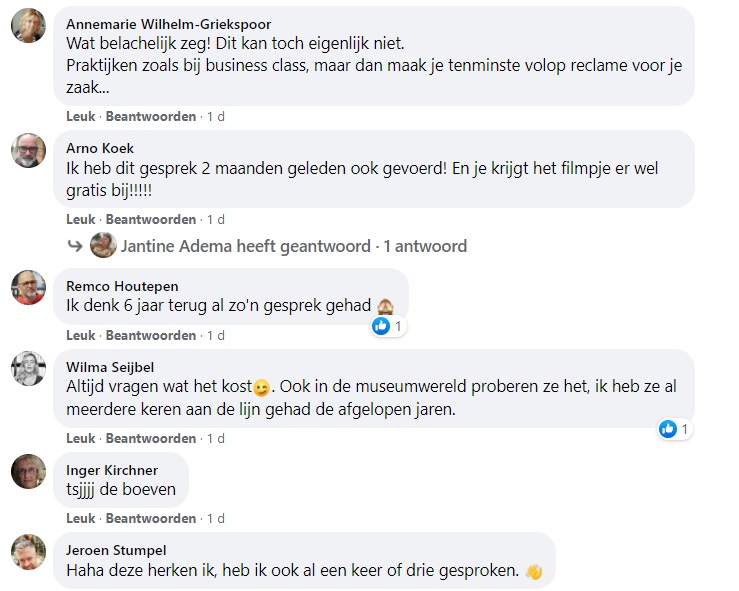
Task: Click Beantwoorden under Inger Kirchner's comment
Action: click(x=151, y=518)
